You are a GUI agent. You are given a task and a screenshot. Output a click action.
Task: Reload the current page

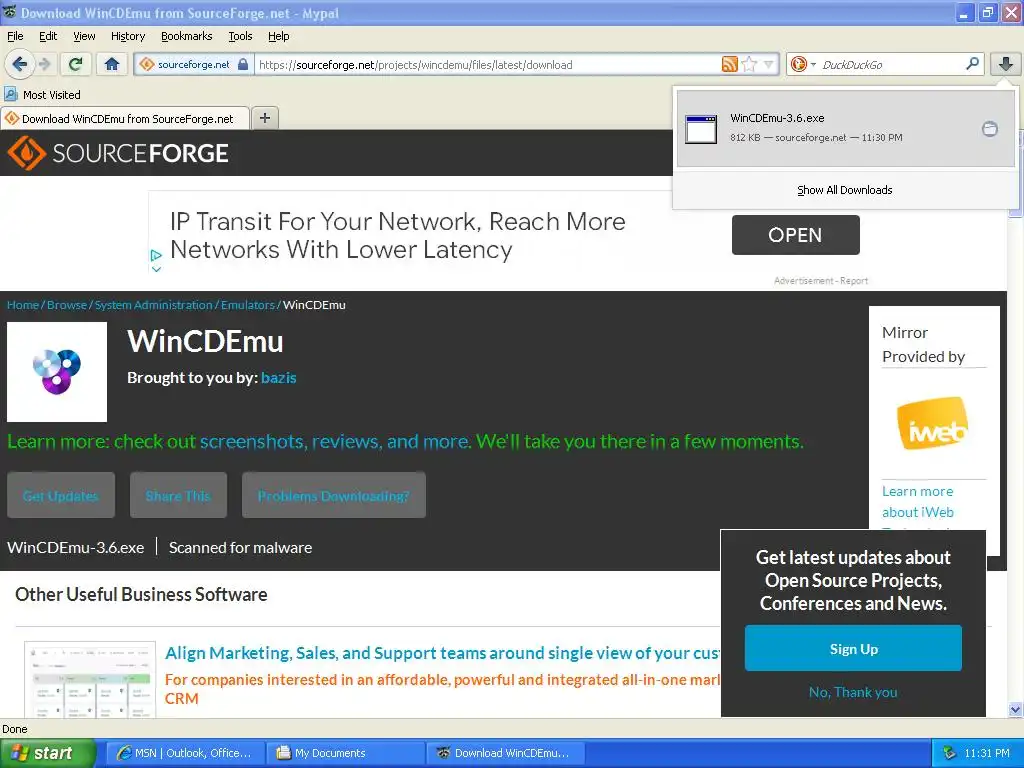pos(75,64)
